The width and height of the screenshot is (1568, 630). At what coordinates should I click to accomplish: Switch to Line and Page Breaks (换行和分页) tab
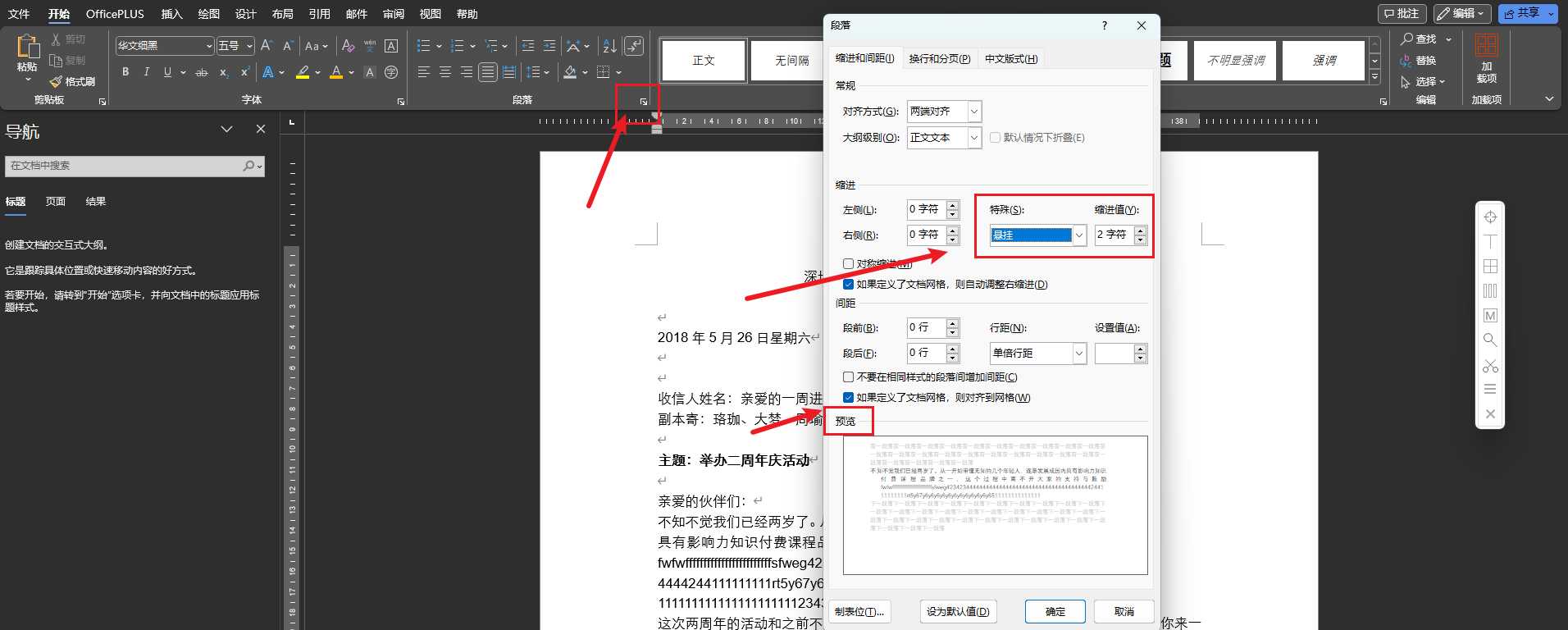point(939,59)
